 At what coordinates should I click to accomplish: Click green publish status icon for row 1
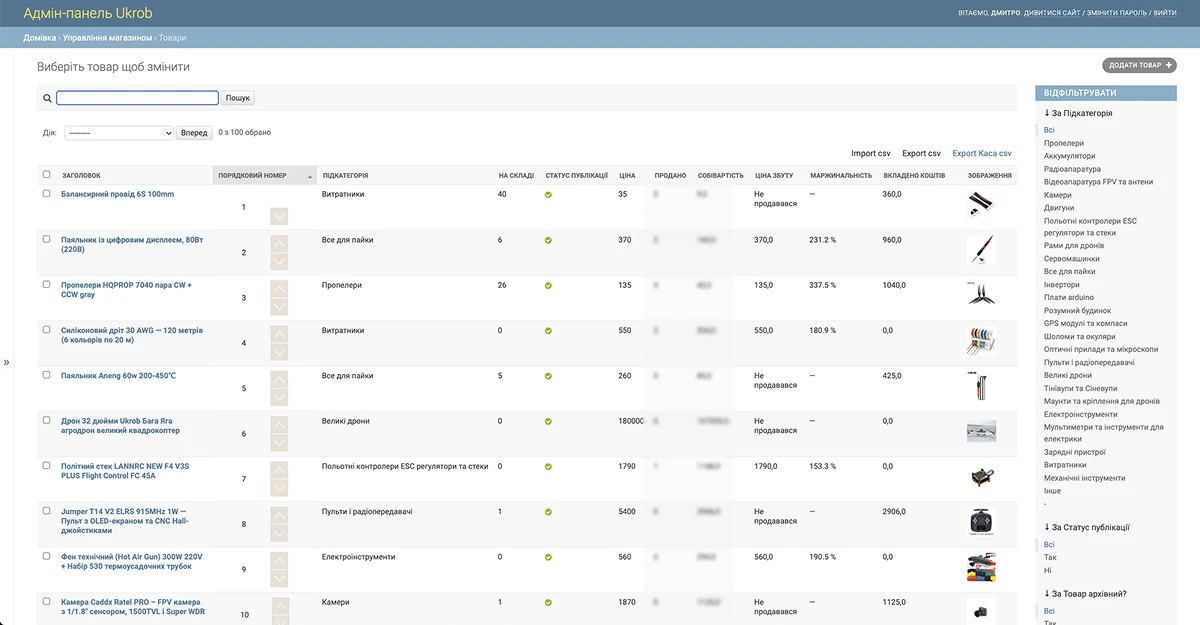click(x=548, y=195)
